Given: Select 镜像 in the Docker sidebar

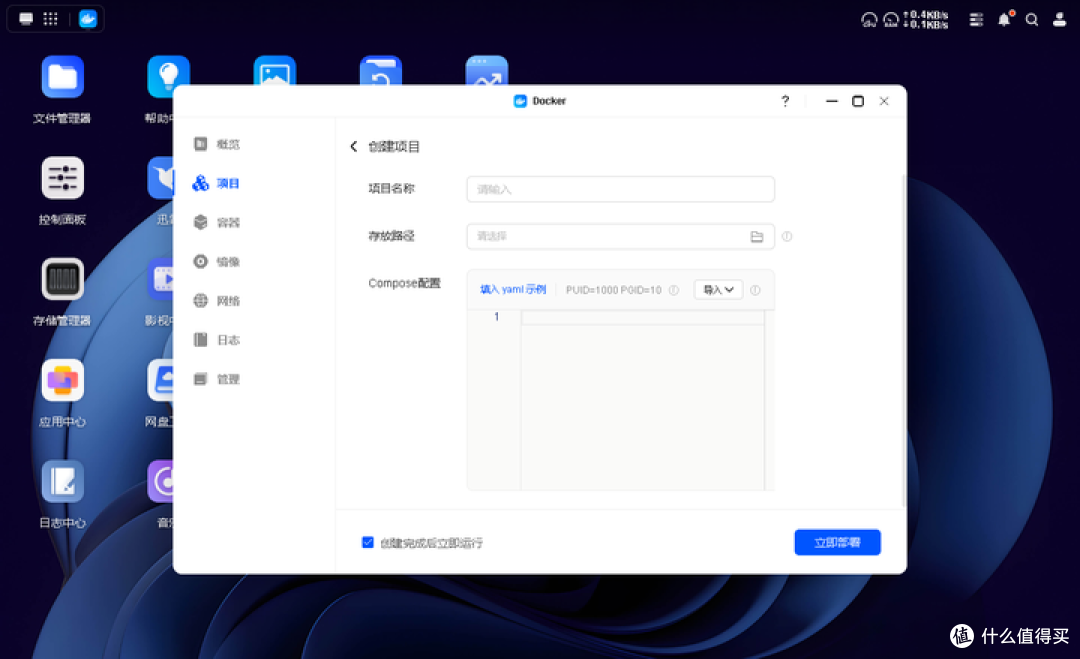Looking at the screenshot, I should [218, 262].
